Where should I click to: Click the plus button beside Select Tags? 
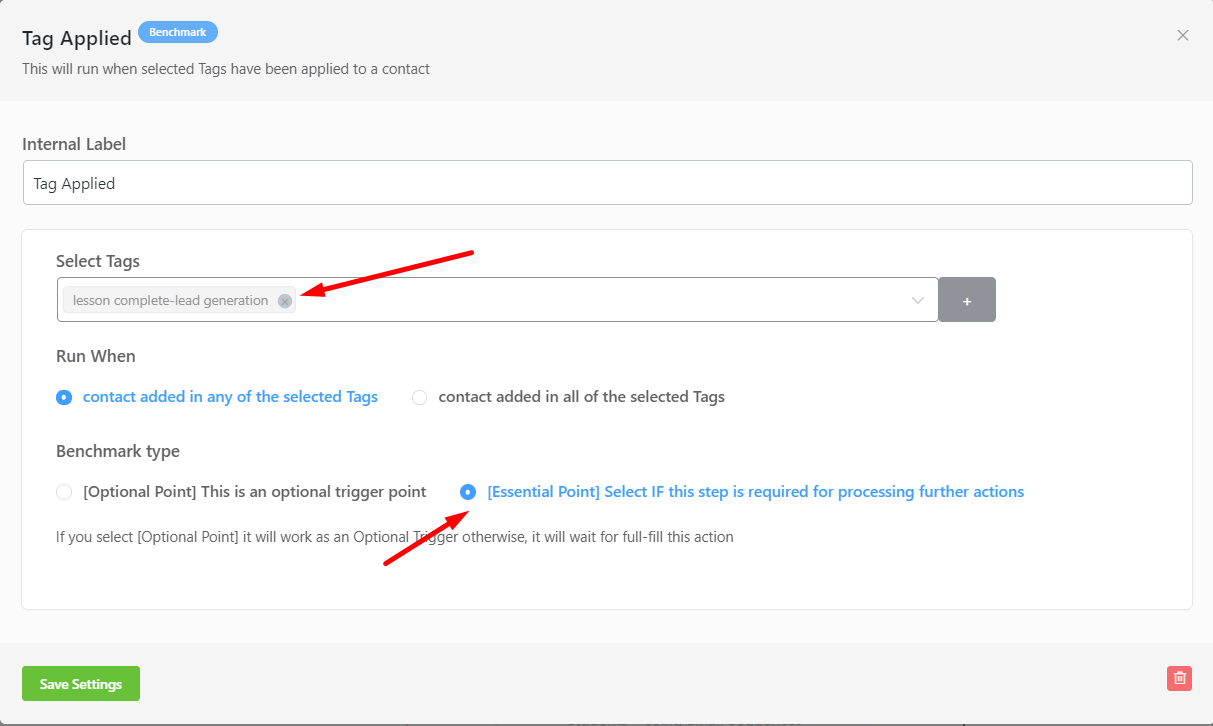click(967, 300)
